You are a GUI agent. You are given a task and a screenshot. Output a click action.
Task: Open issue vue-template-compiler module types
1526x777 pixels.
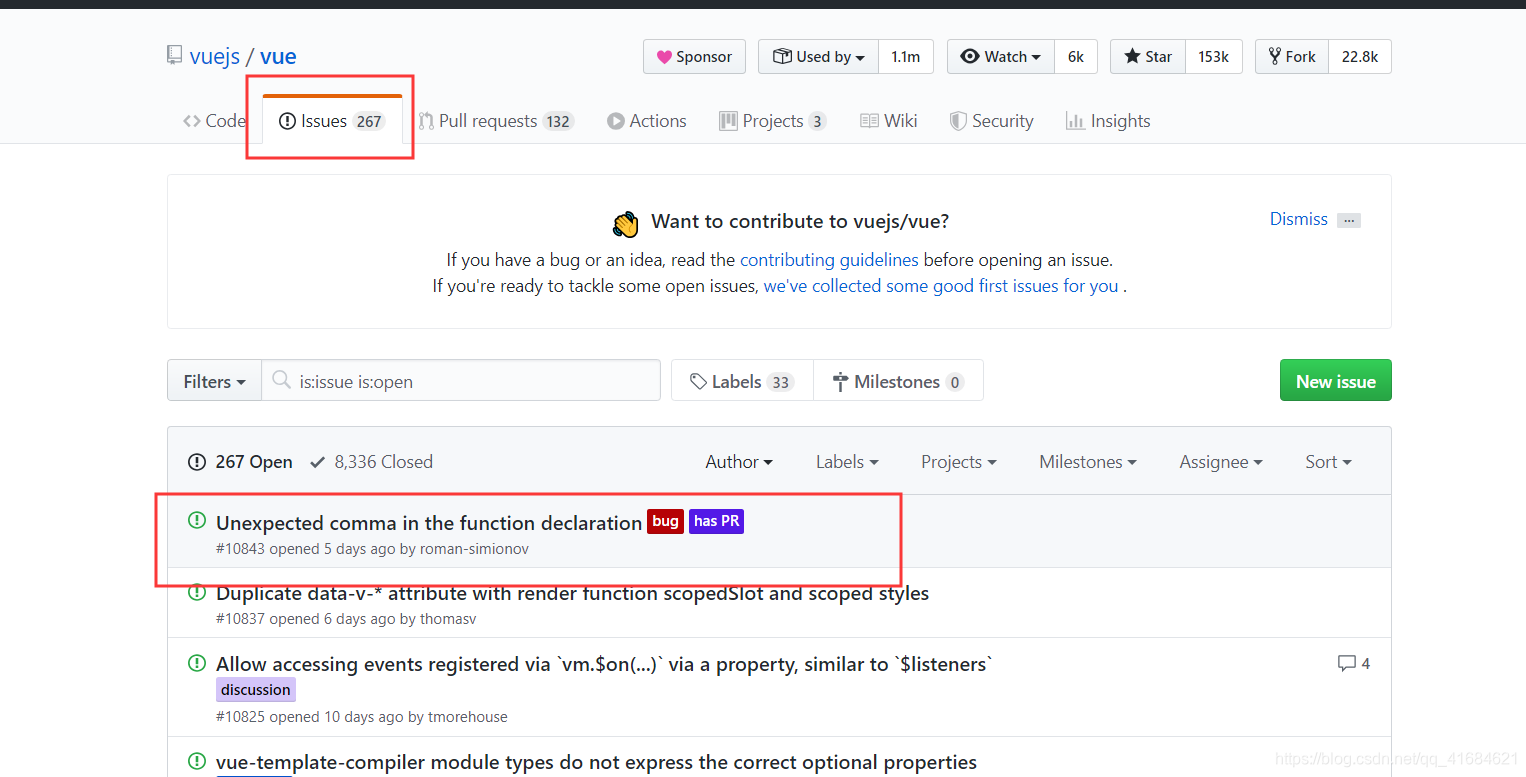[x=596, y=762]
